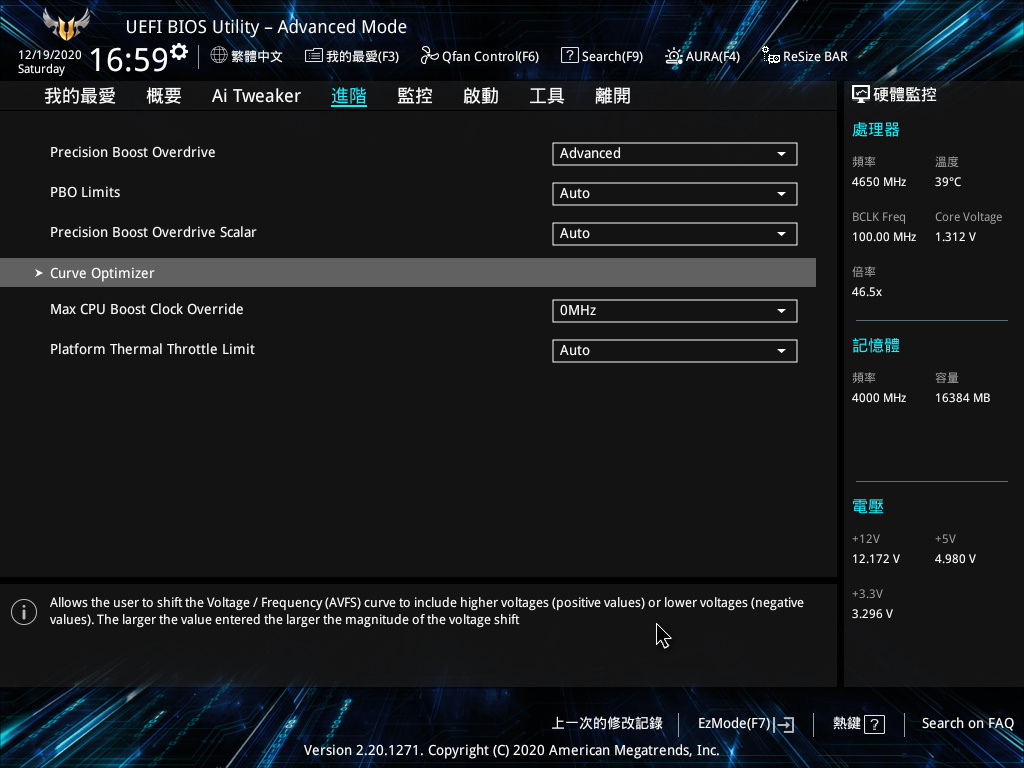Click the 4.980 V reading

[955, 558]
